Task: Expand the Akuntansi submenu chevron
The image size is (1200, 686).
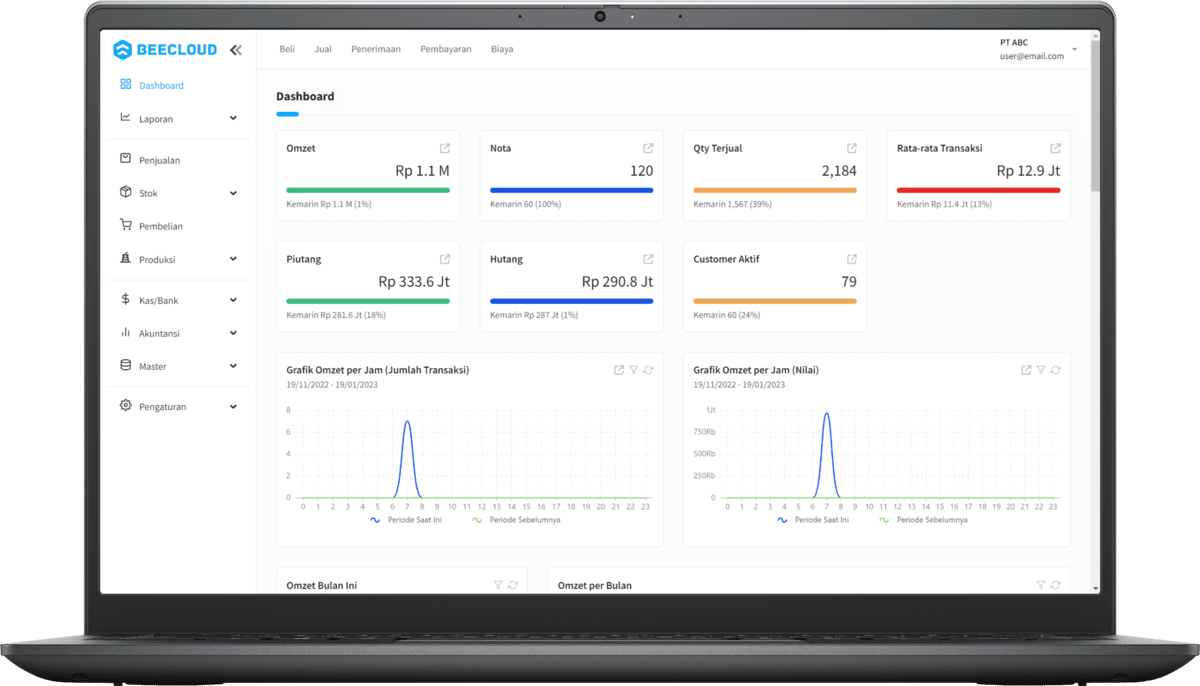Action: 233,333
